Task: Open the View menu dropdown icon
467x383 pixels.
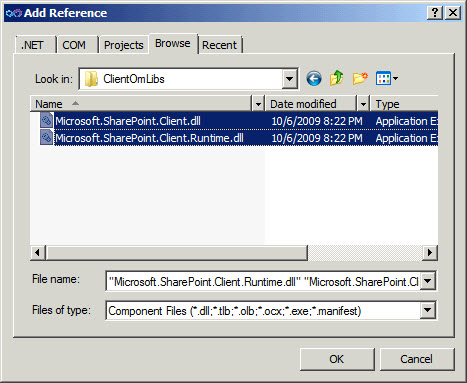Action: pos(387,79)
